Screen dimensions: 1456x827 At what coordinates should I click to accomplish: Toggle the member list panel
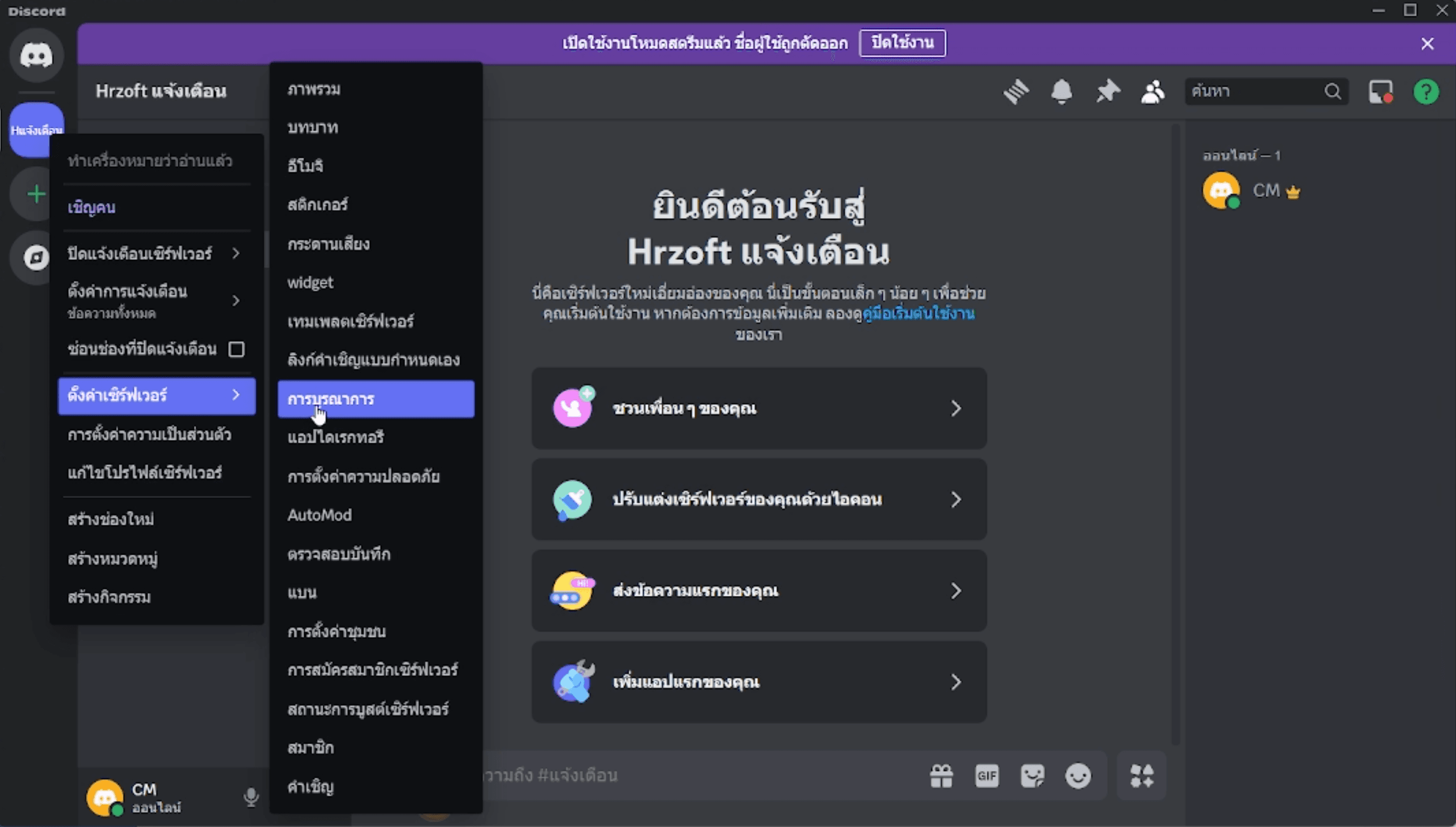click(x=1152, y=92)
